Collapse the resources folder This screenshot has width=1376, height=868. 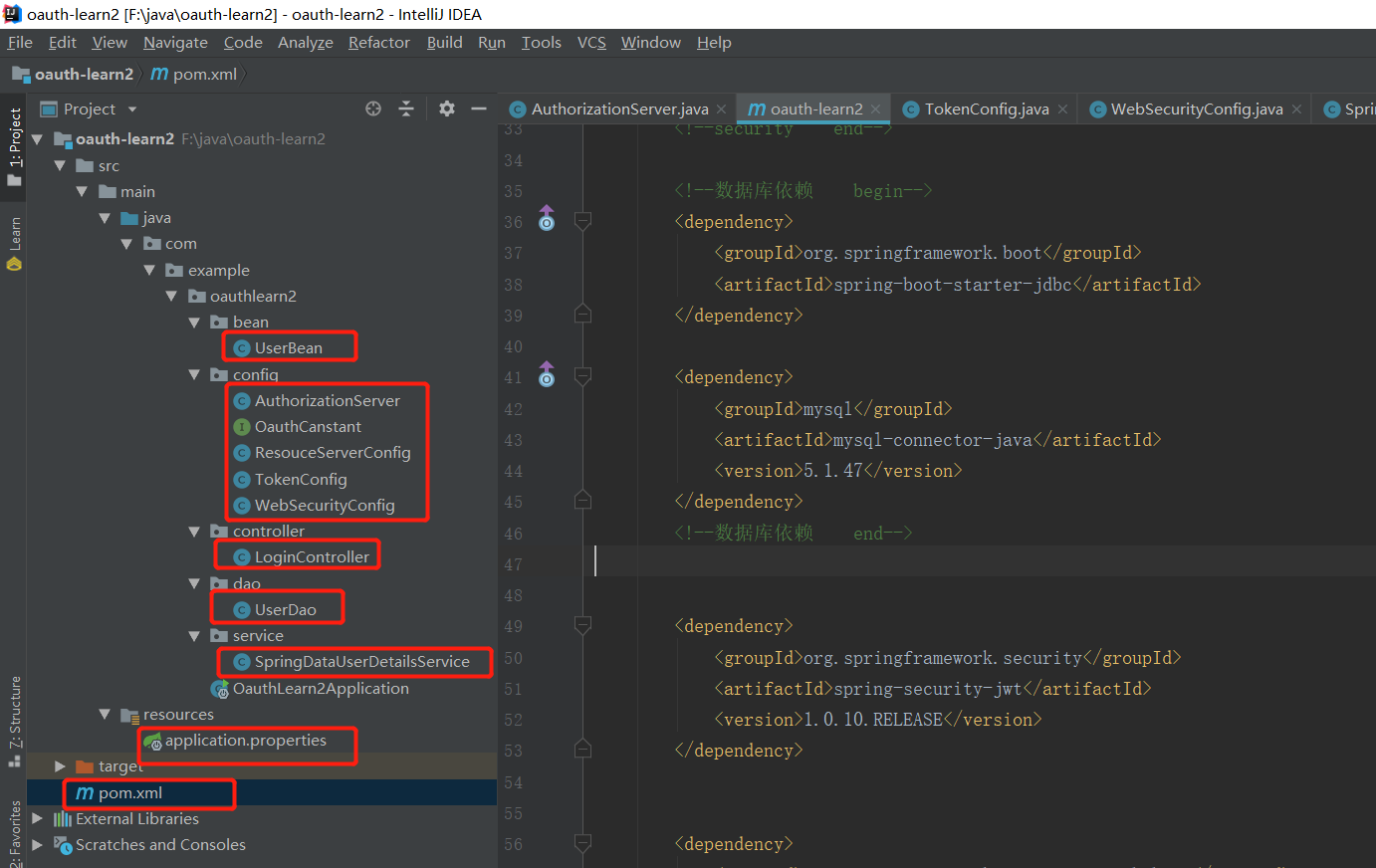coord(105,714)
